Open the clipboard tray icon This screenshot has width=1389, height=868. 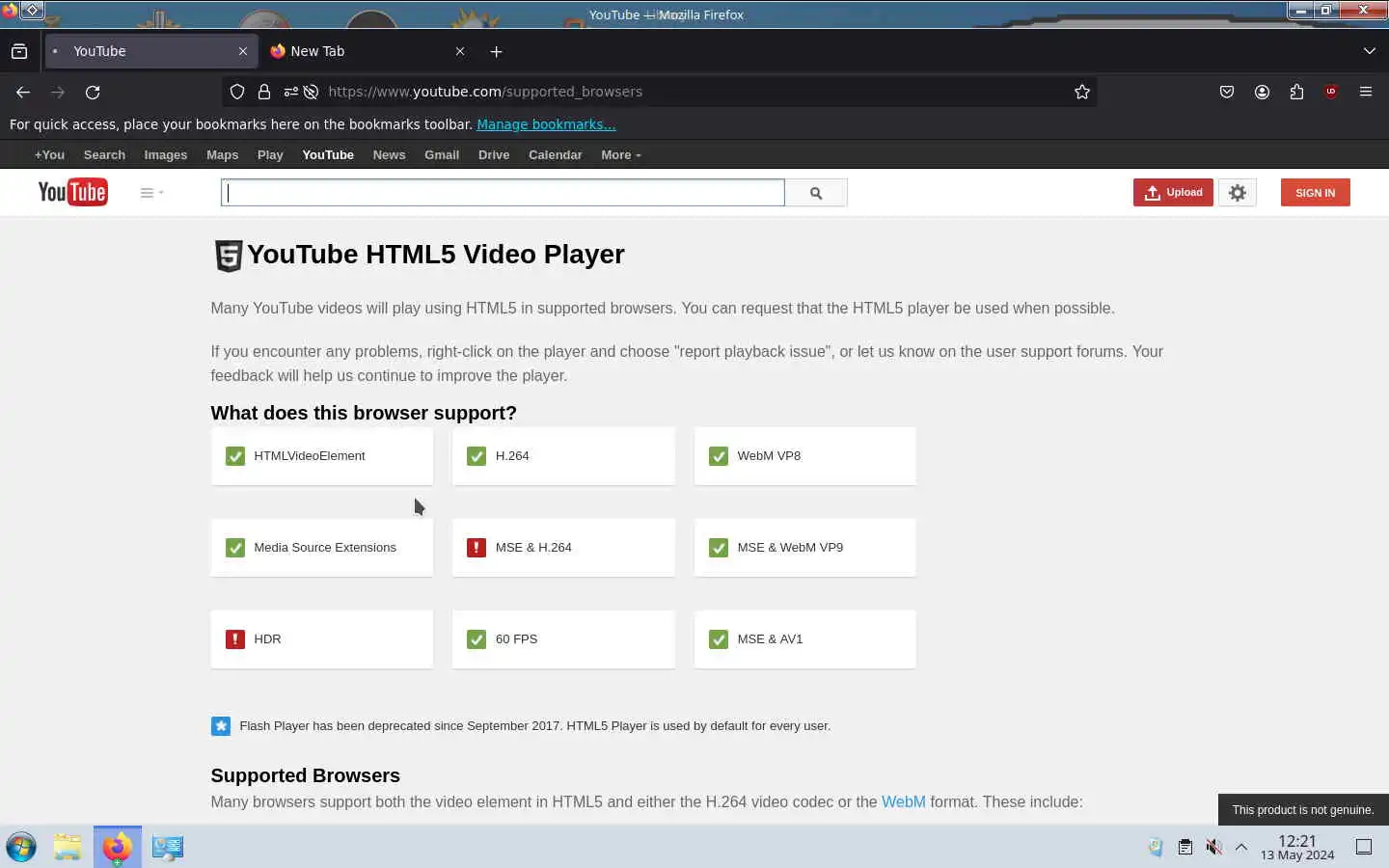pyautogui.click(x=1185, y=847)
